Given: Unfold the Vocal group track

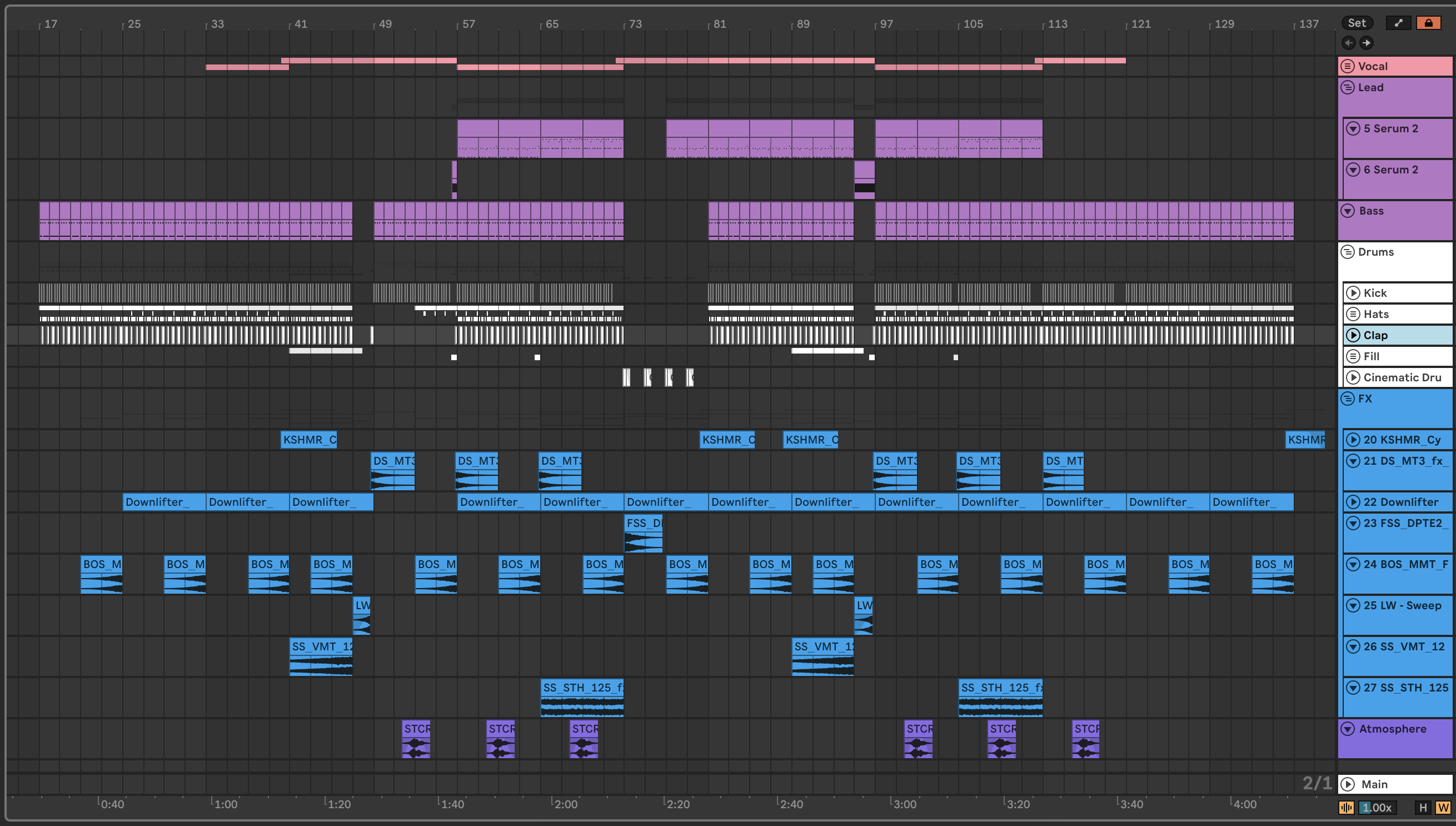Looking at the screenshot, I should tap(1348, 66).
